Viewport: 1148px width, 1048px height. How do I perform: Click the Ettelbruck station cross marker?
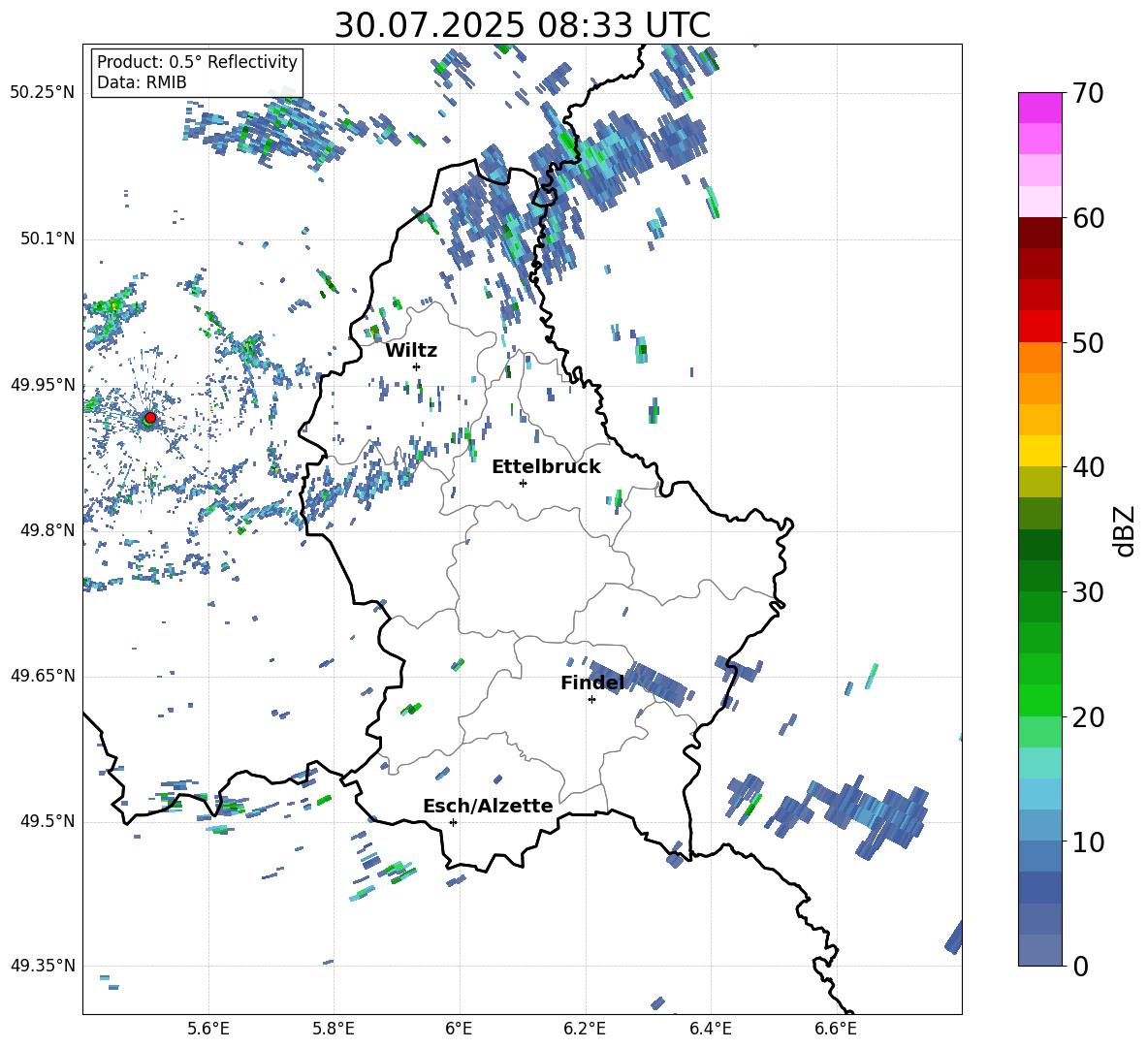tap(523, 483)
